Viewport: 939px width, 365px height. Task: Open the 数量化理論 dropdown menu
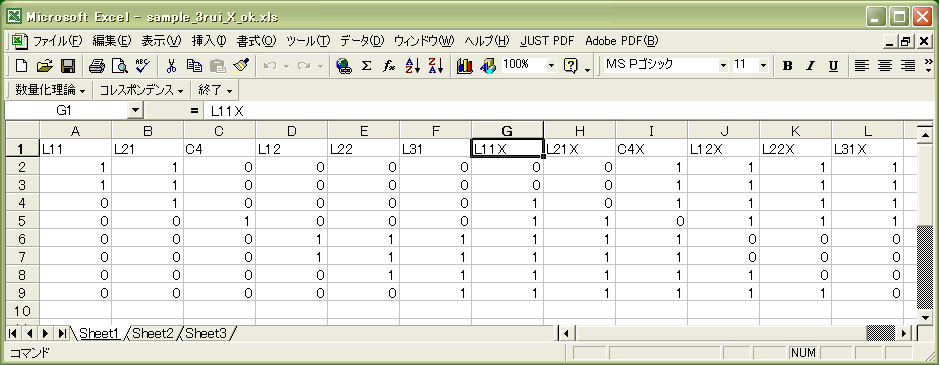point(50,91)
